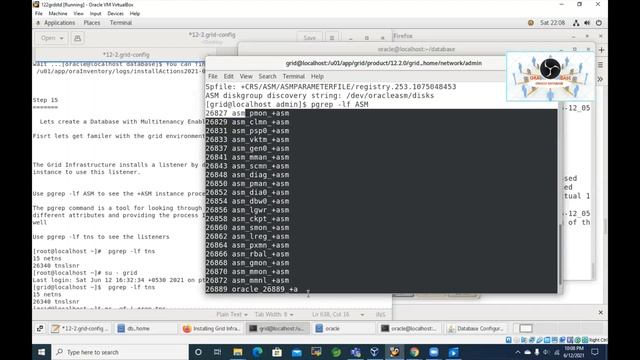The height and width of the screenshot is (360, 640).
Task: Open Zoom from the taskbar
Action: [434, 352]
